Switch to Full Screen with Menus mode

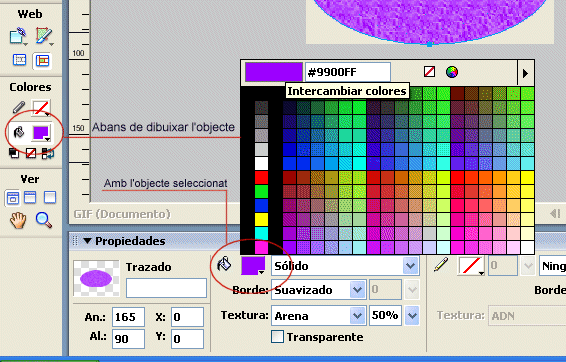(30, 197)
